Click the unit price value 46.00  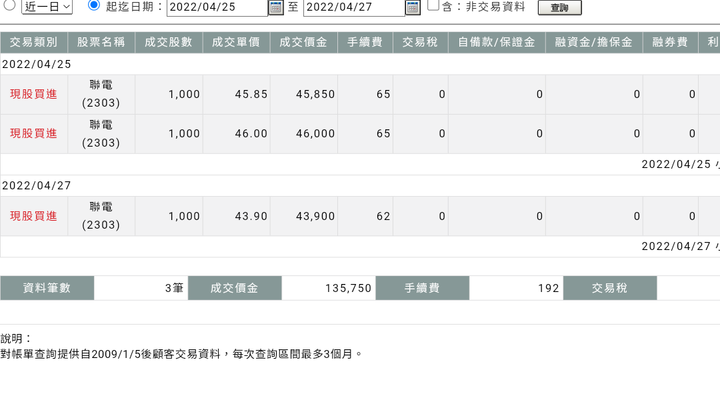click(251, 134)
